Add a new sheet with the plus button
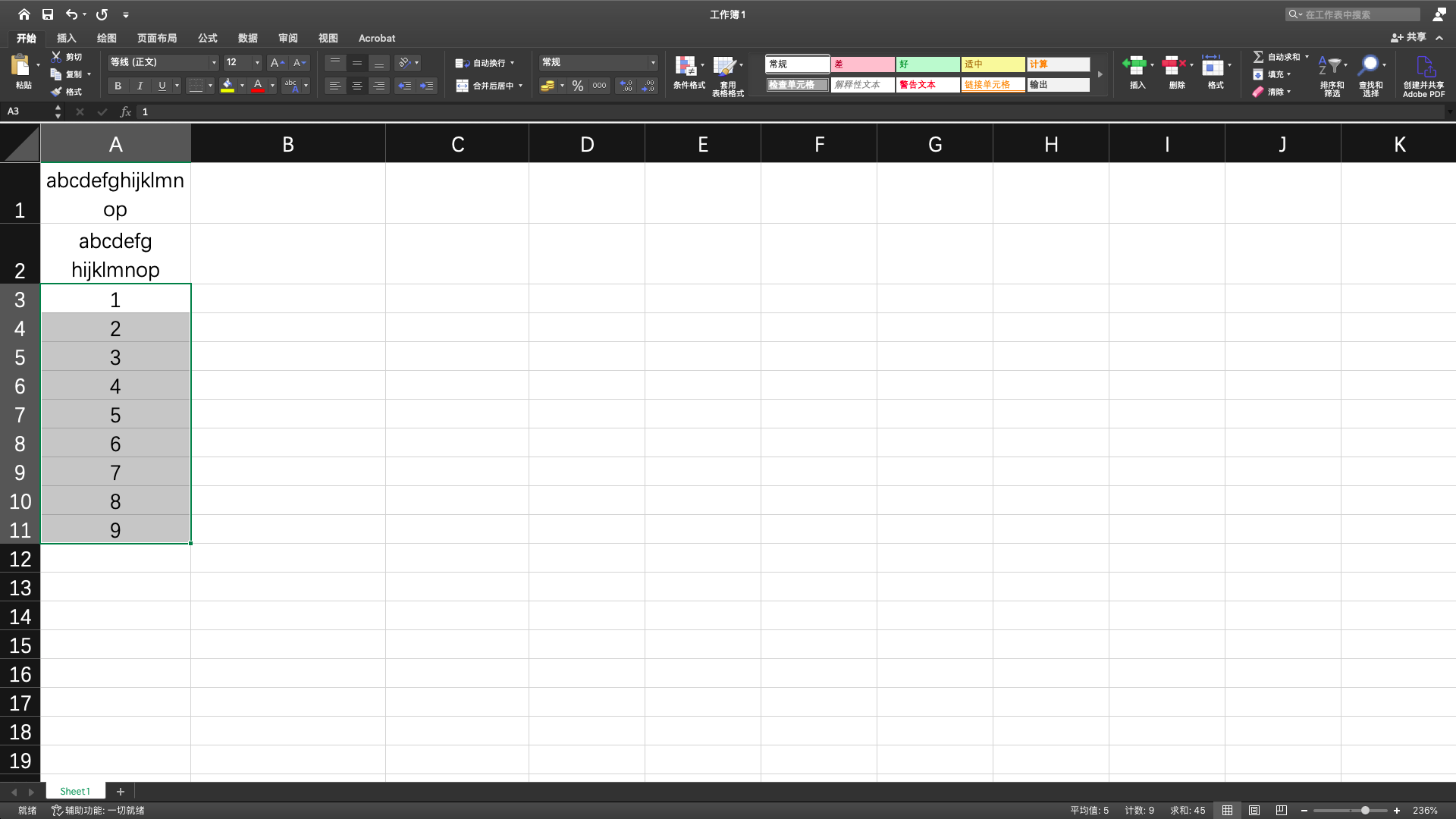This screenshot has height=819, width=1456. coord(120,791)
